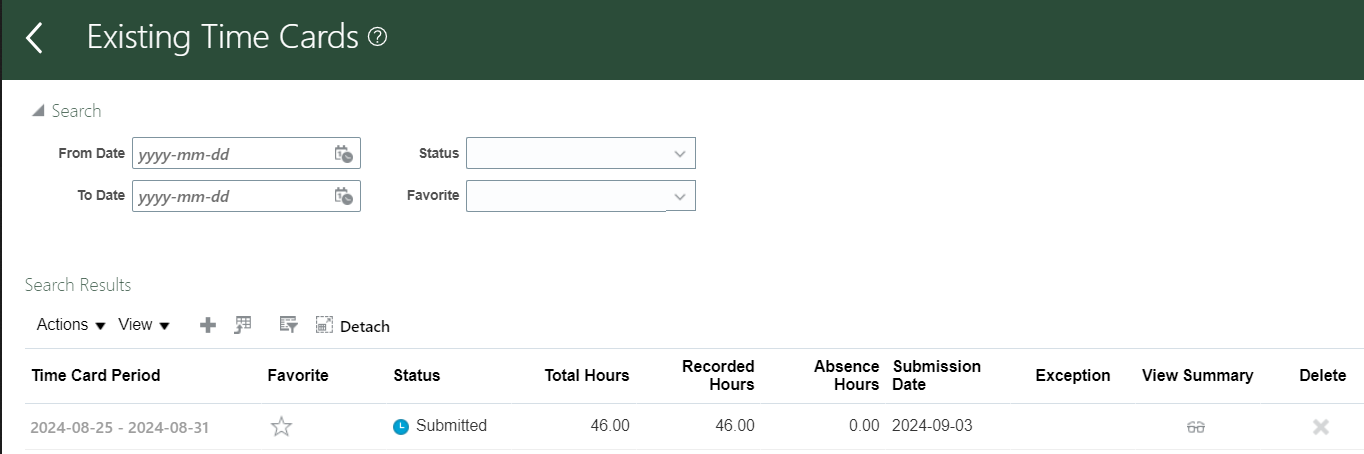Click the export to spreadsheet icon
Image resolution: width=1364 pixels, height=454 pixels.
[x=243, y=324]
